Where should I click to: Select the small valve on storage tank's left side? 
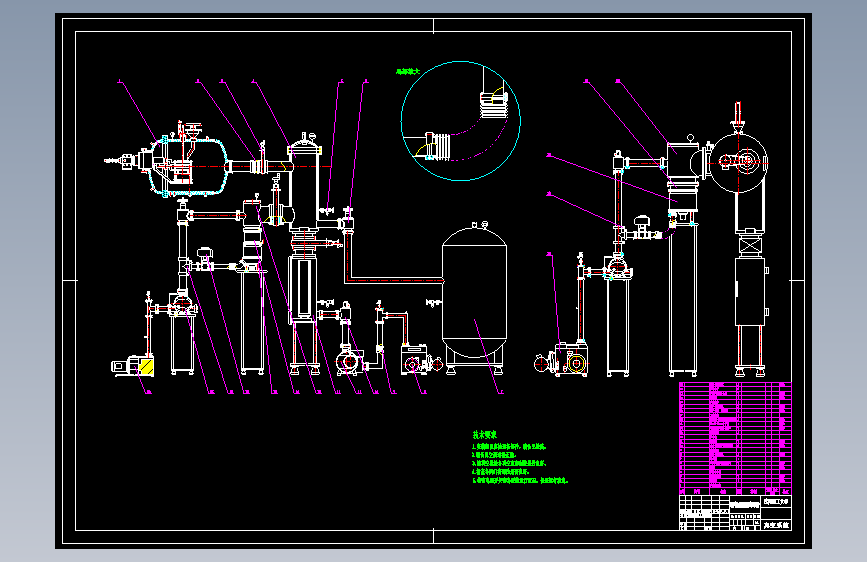(433, 303)
